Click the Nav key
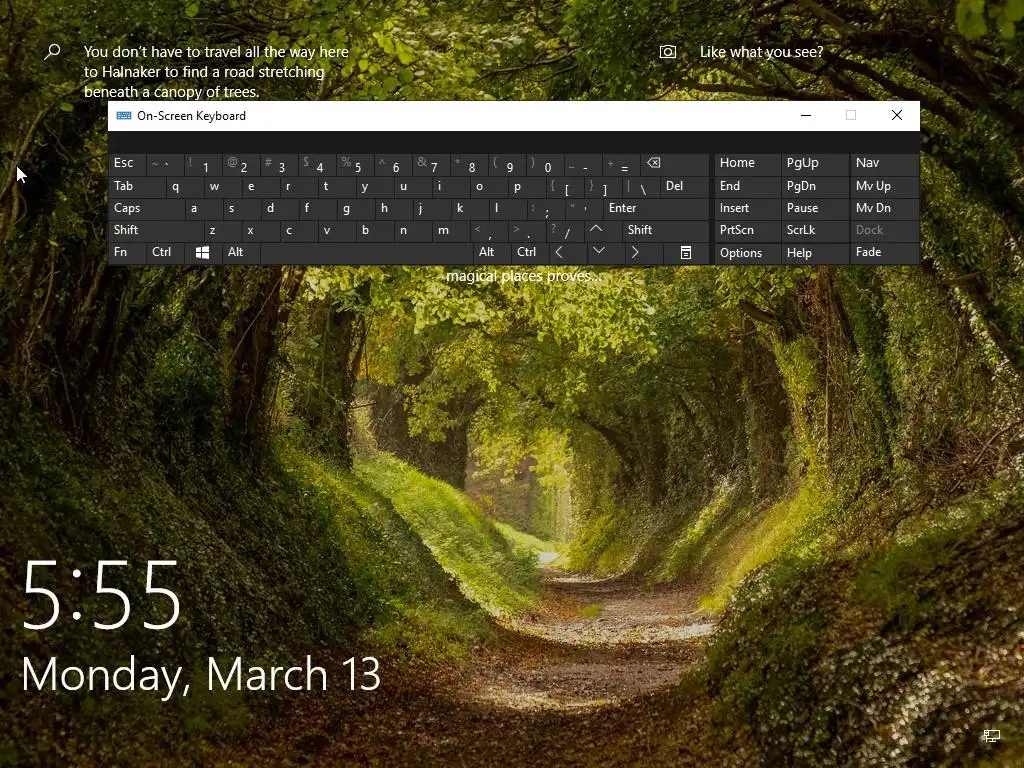The height and width of the screenshot is (768, 1024). point(884,163)
